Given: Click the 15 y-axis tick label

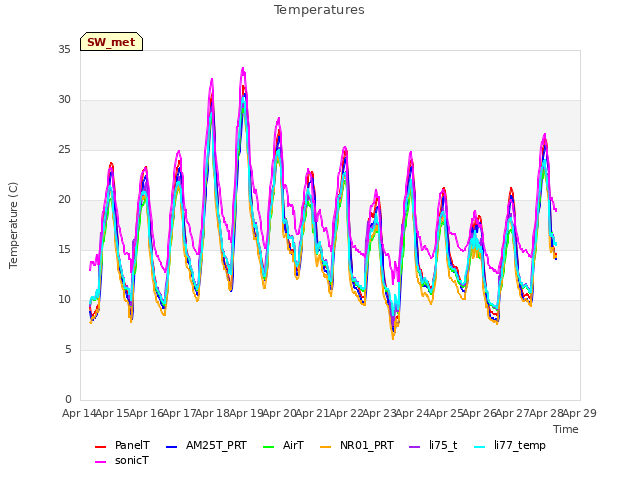Looking at the screenshot, I should tap(64, 250).
